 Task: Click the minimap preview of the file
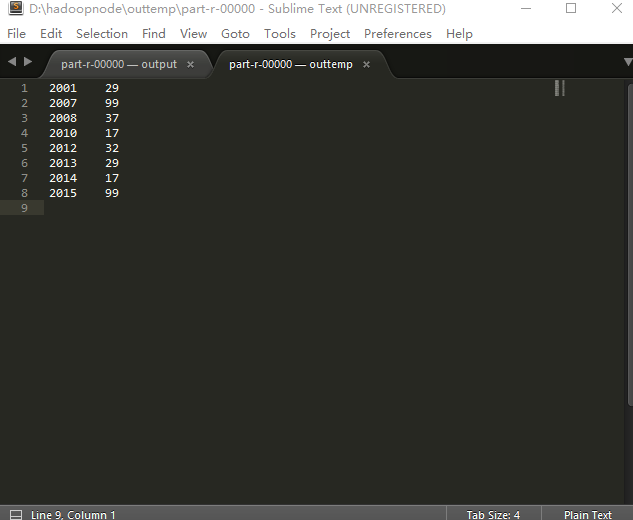click(x=560, y=88)
